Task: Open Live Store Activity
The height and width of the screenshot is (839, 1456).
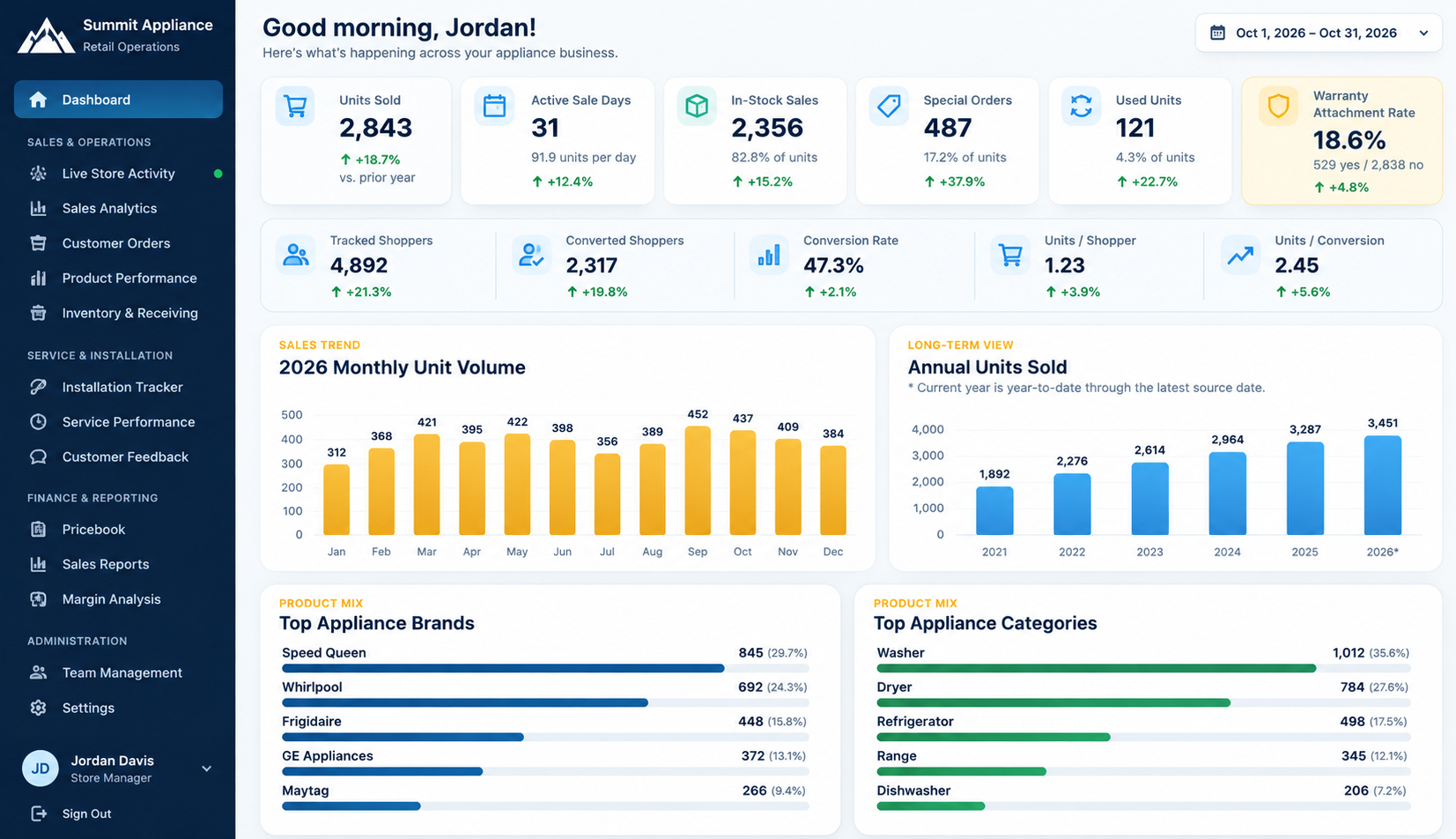Action: coord(118,174)
